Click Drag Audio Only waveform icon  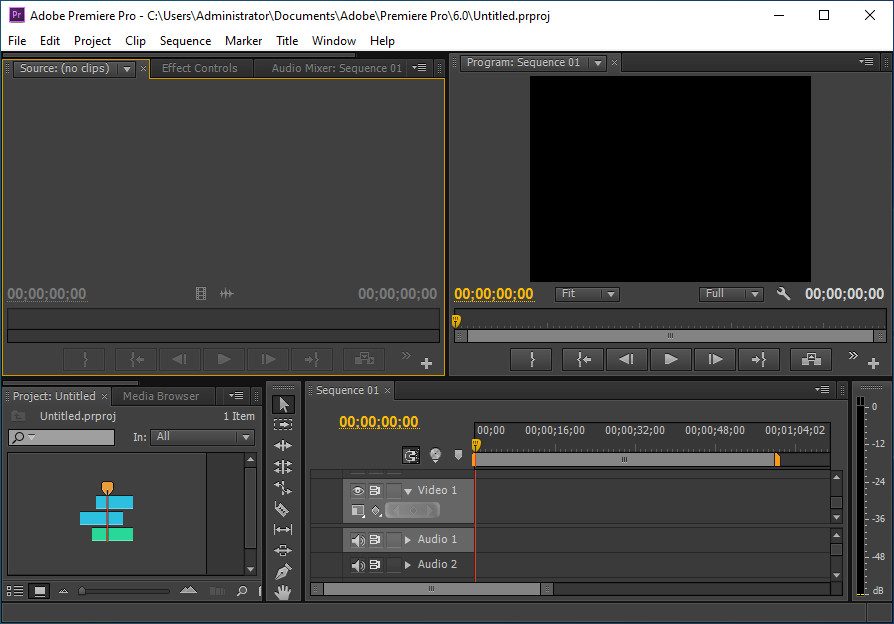(x=227, y=294)
